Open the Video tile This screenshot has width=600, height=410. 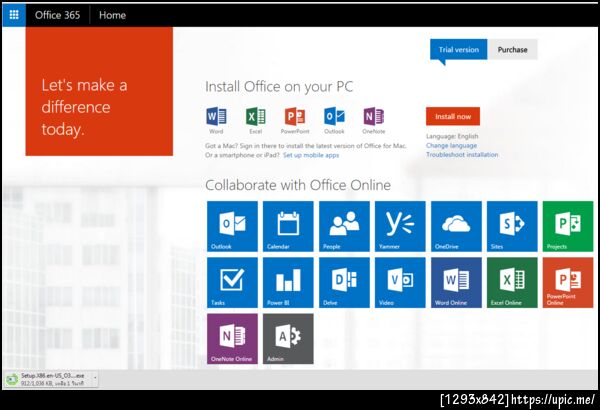click(x=400, y=283)
